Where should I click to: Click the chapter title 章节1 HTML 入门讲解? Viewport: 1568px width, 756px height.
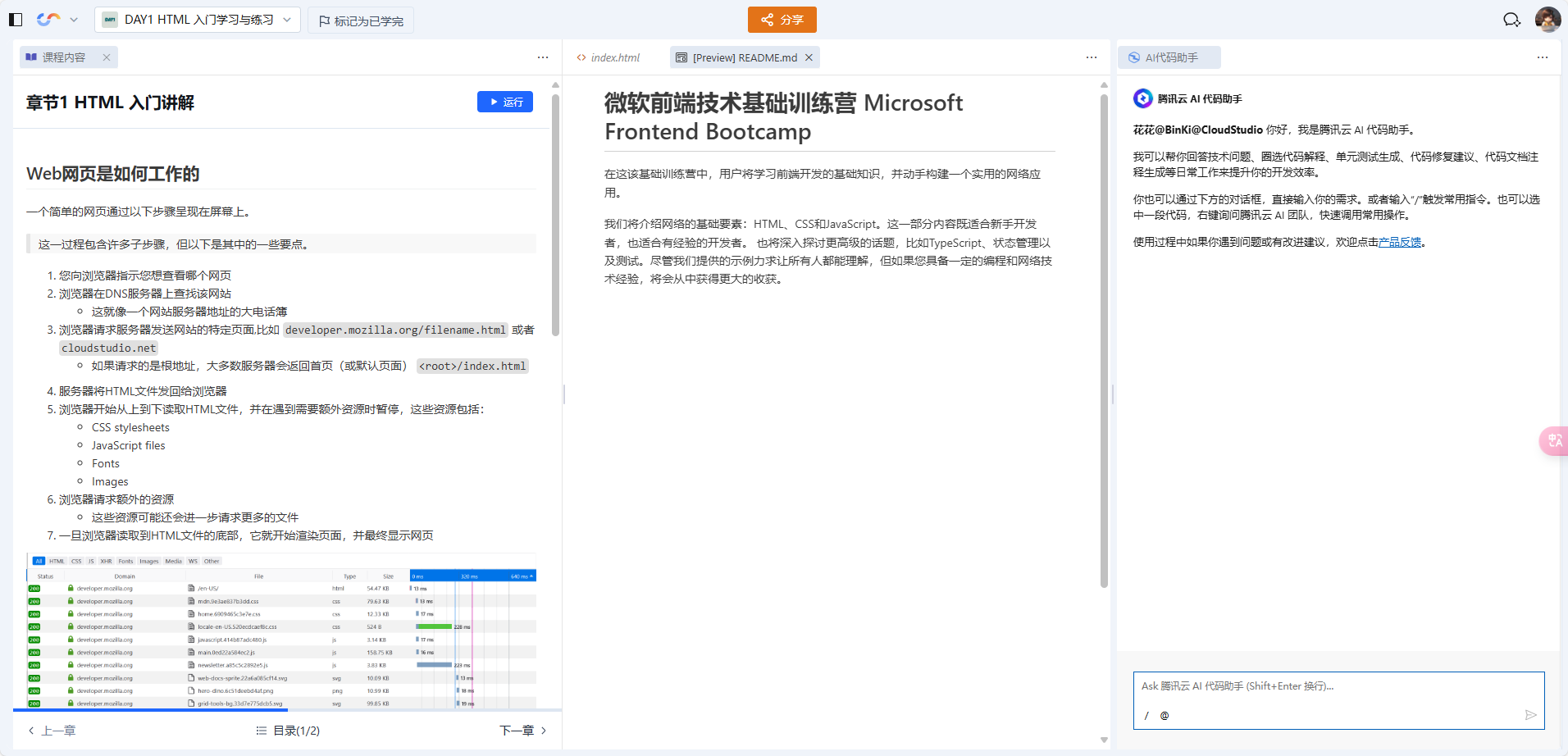pyautogui.click(x=110, y=102)
